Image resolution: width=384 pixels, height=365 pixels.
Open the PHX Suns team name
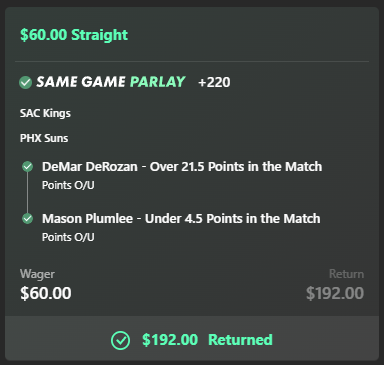click(x=44, y=138)
